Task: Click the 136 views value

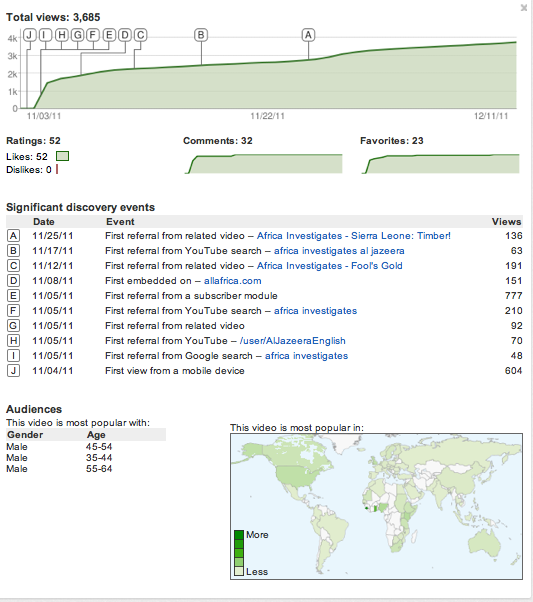Action: pos(514,236)
